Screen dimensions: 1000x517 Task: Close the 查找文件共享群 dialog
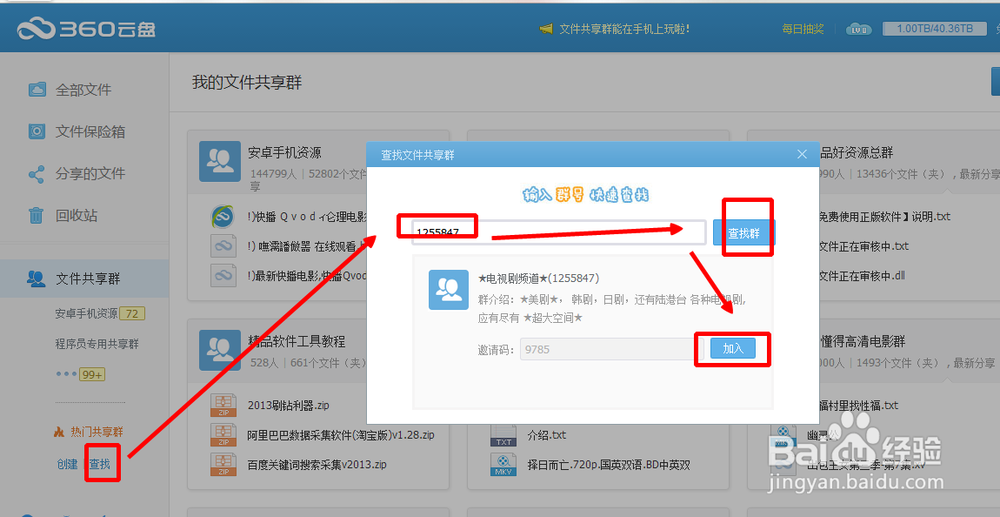tap(802, 154)
